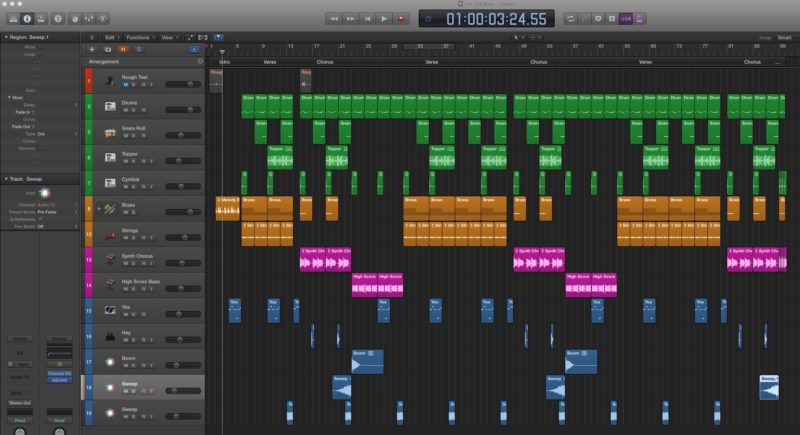The height and width of the screenshot is (435, 800).
Task: Select the first Boom audio region
Action: point(367,362)
